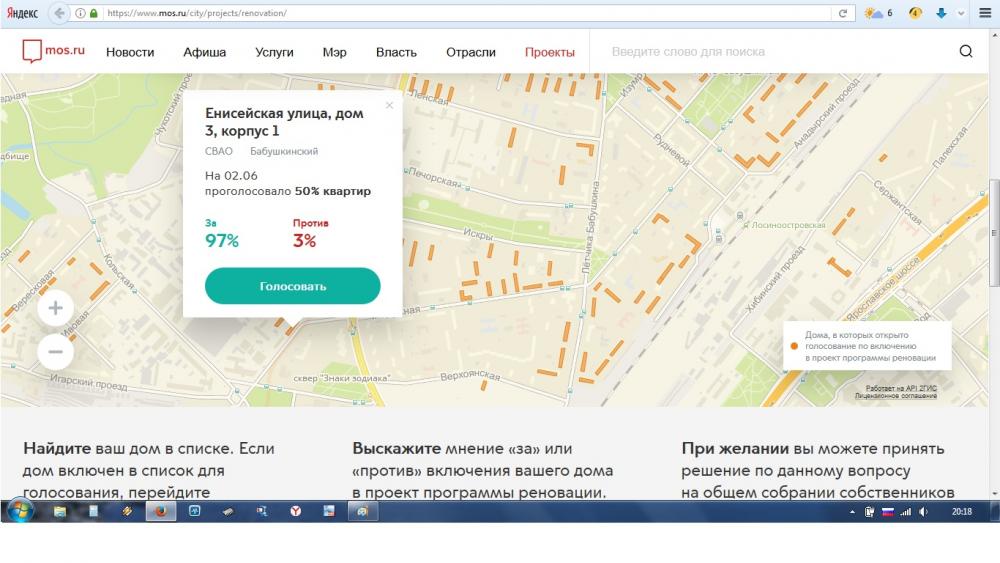Screen dimensions: 1000x563
Task: Open the Услуги menu item
Action: point(274,52)
